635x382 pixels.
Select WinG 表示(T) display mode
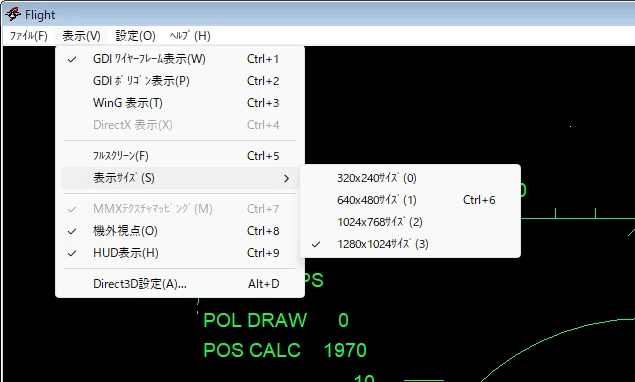pos(180,102)
